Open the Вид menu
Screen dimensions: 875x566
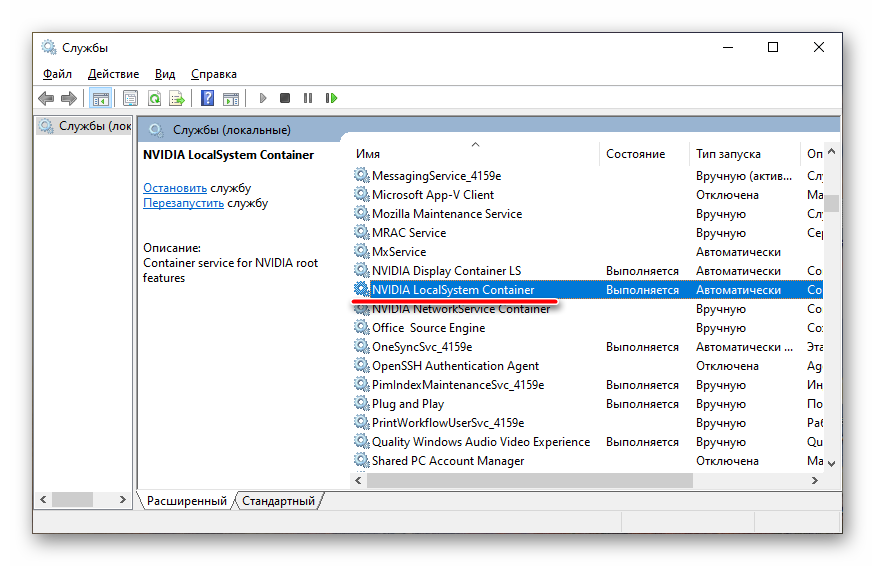[165, 74]
